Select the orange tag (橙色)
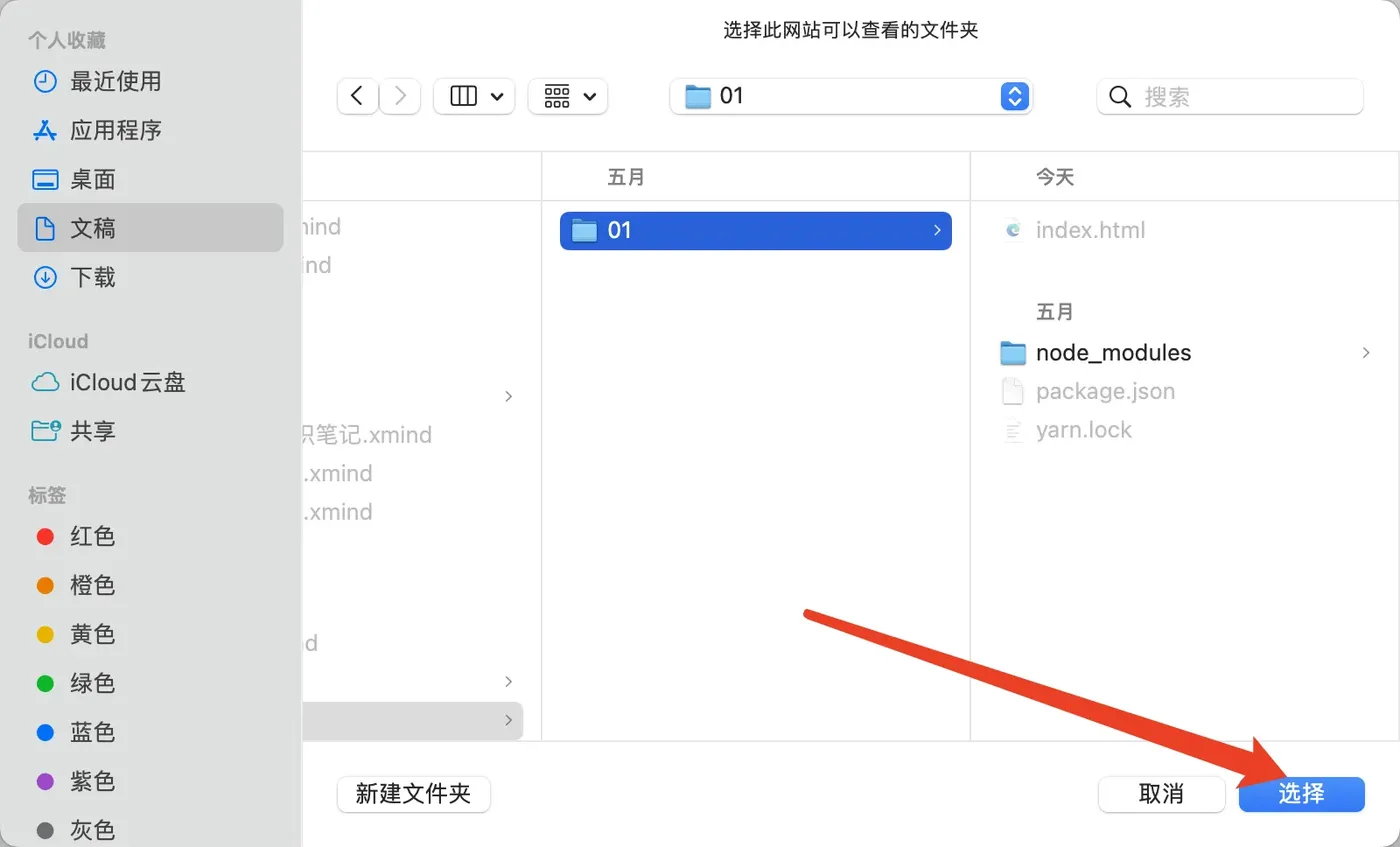This screenshot has height=847, width=1400. 150,585
